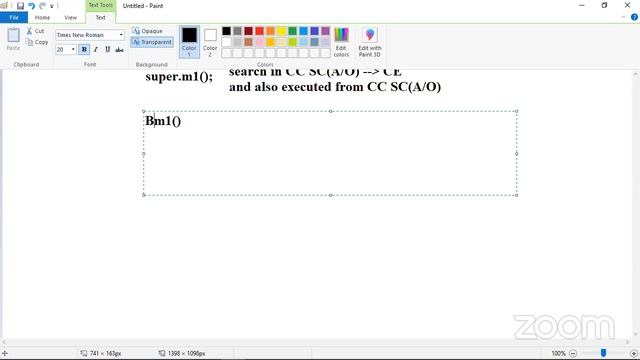Collapse the ribbon with the chevron
Screen dimensions: 640x360
click(623, 17)
